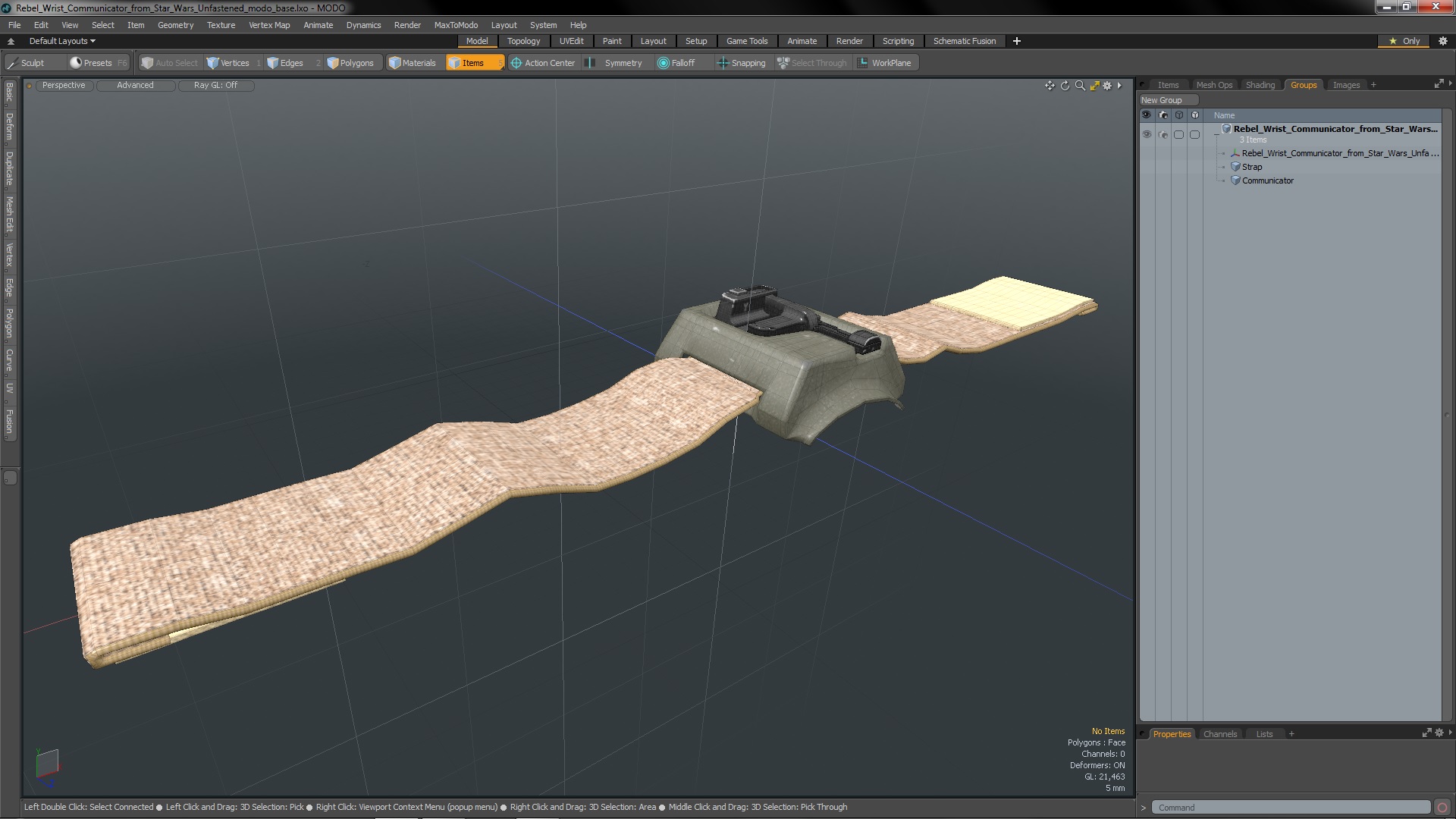1456x819 pixels.
Task: Select the Strap mesh item
Action: coord(1252,167)
